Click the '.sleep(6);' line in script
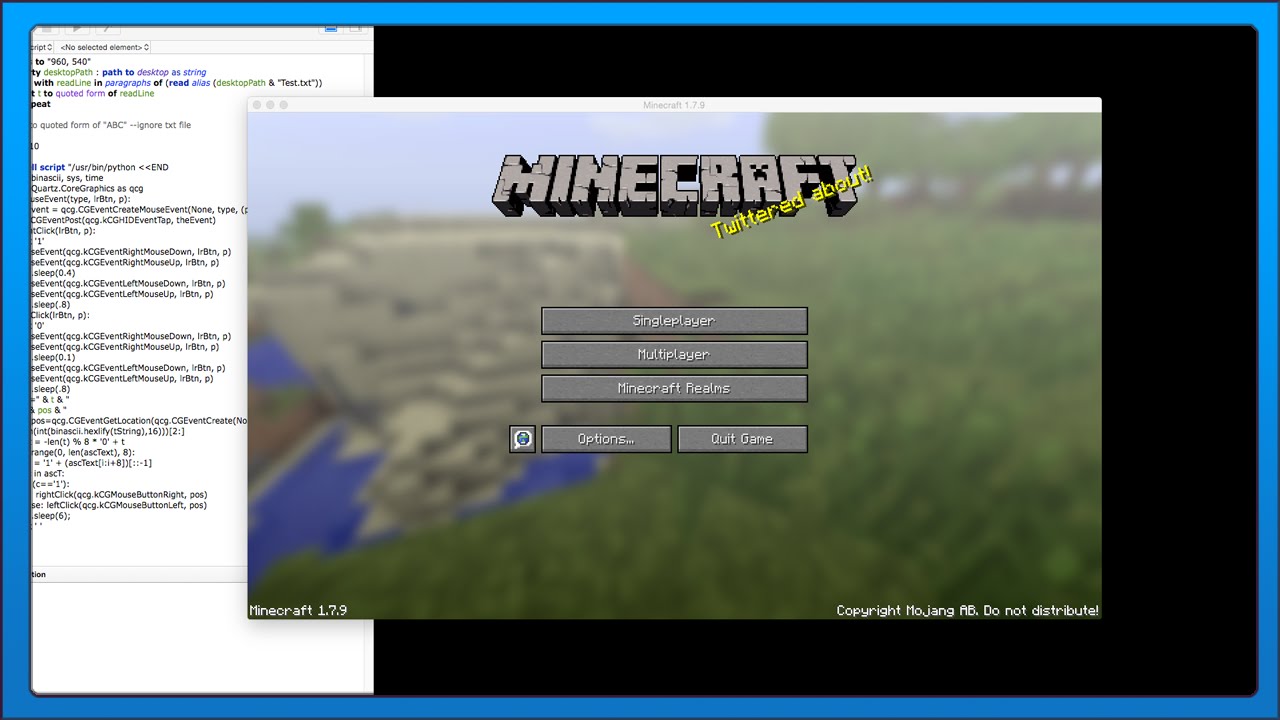Viewport: 1280px width, 720px height. pyautogui.click(x=51, y=516)
